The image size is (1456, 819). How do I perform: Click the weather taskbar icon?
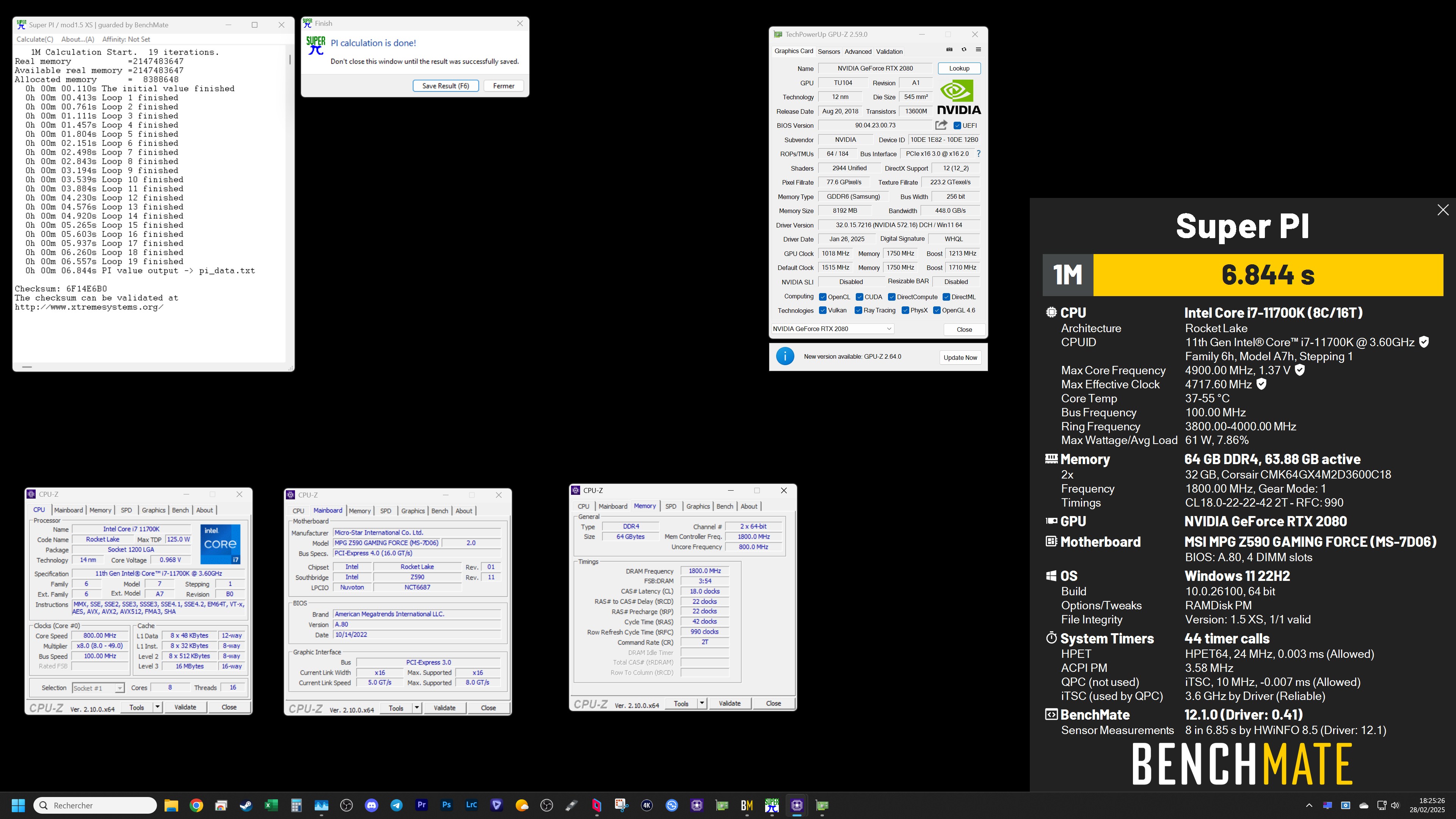pyautogui.click(x=522, y=805)
